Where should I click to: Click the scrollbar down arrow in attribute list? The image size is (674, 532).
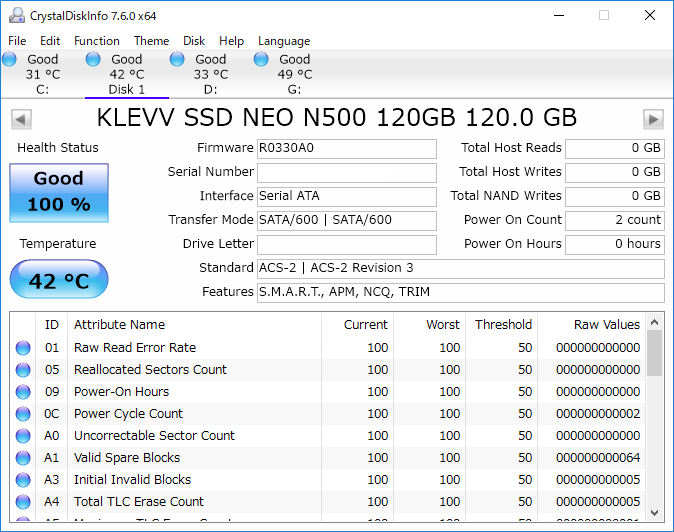pyautogui.click(x=654, y=513)
